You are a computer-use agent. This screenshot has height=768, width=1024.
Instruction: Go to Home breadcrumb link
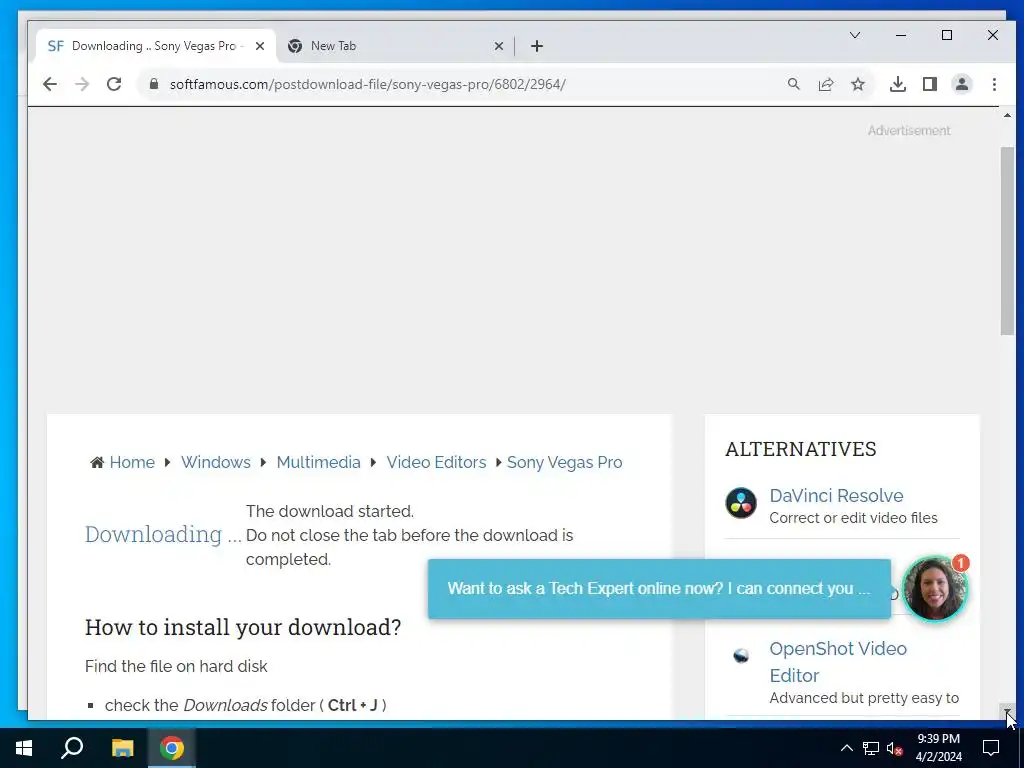[x=132, y=462]
